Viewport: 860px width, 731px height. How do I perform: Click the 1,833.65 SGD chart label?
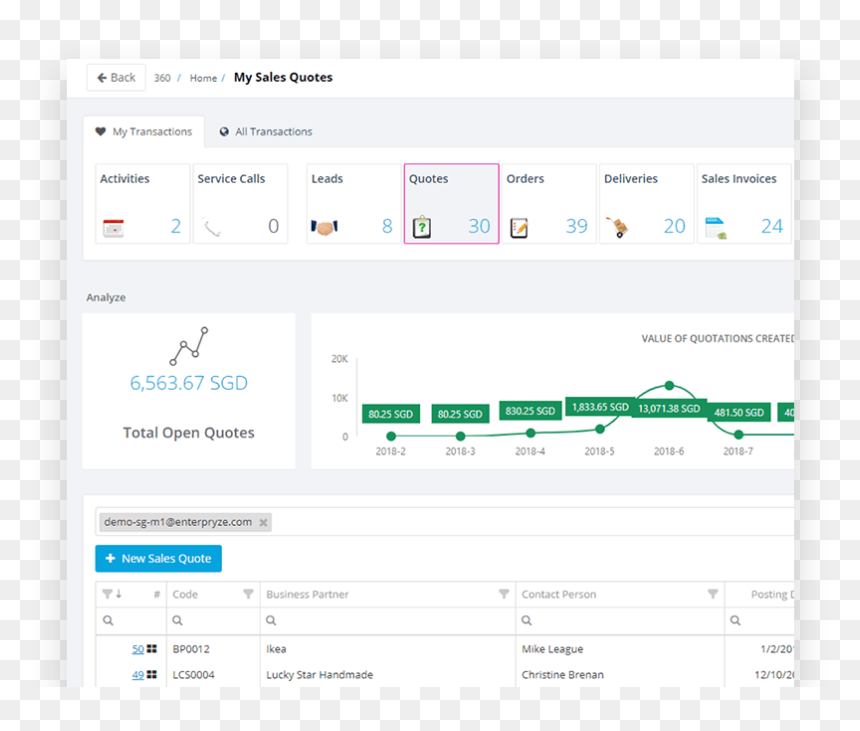pyautogui.click(x=600, y=407)
